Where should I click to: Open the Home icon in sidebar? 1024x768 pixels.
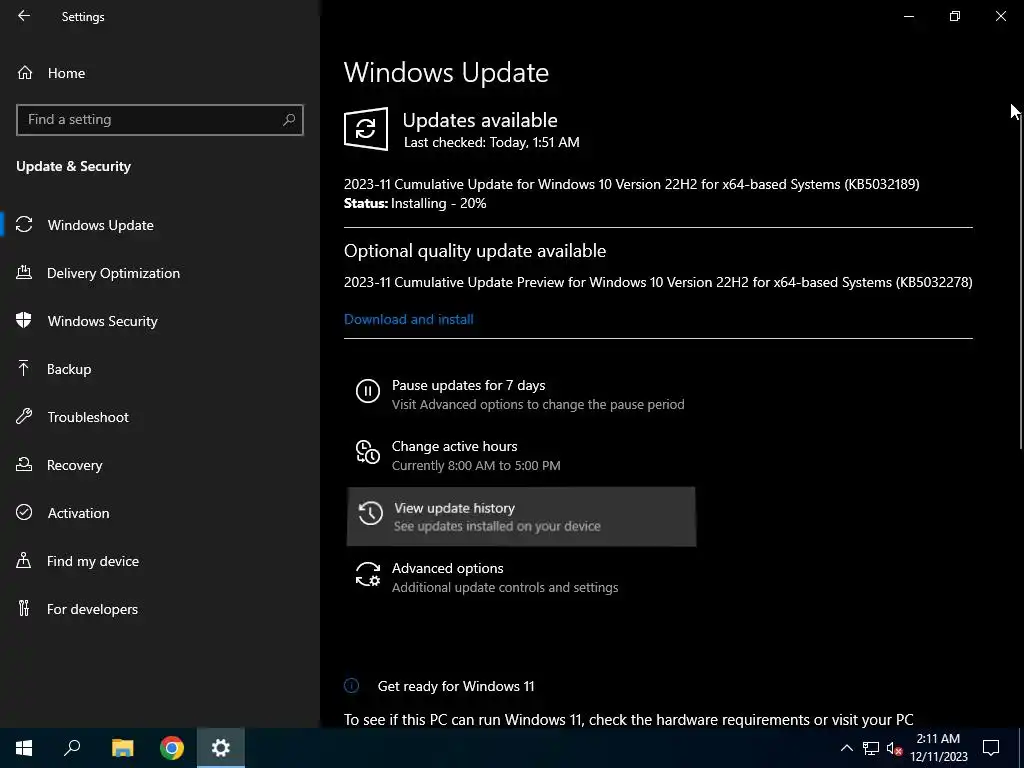pos(25,72)
